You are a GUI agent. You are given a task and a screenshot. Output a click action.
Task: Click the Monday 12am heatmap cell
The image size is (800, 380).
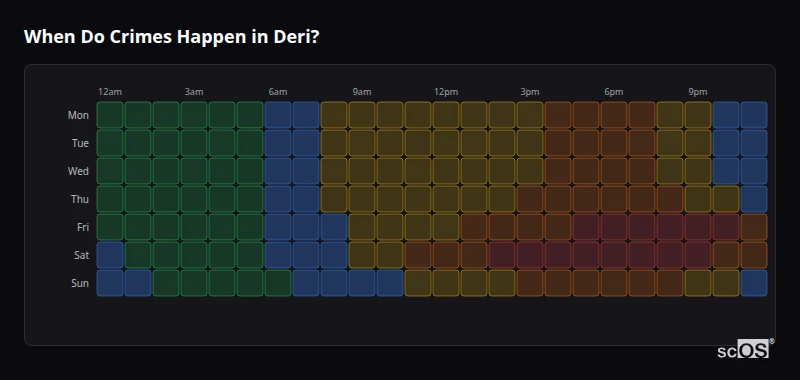point(110,115)
